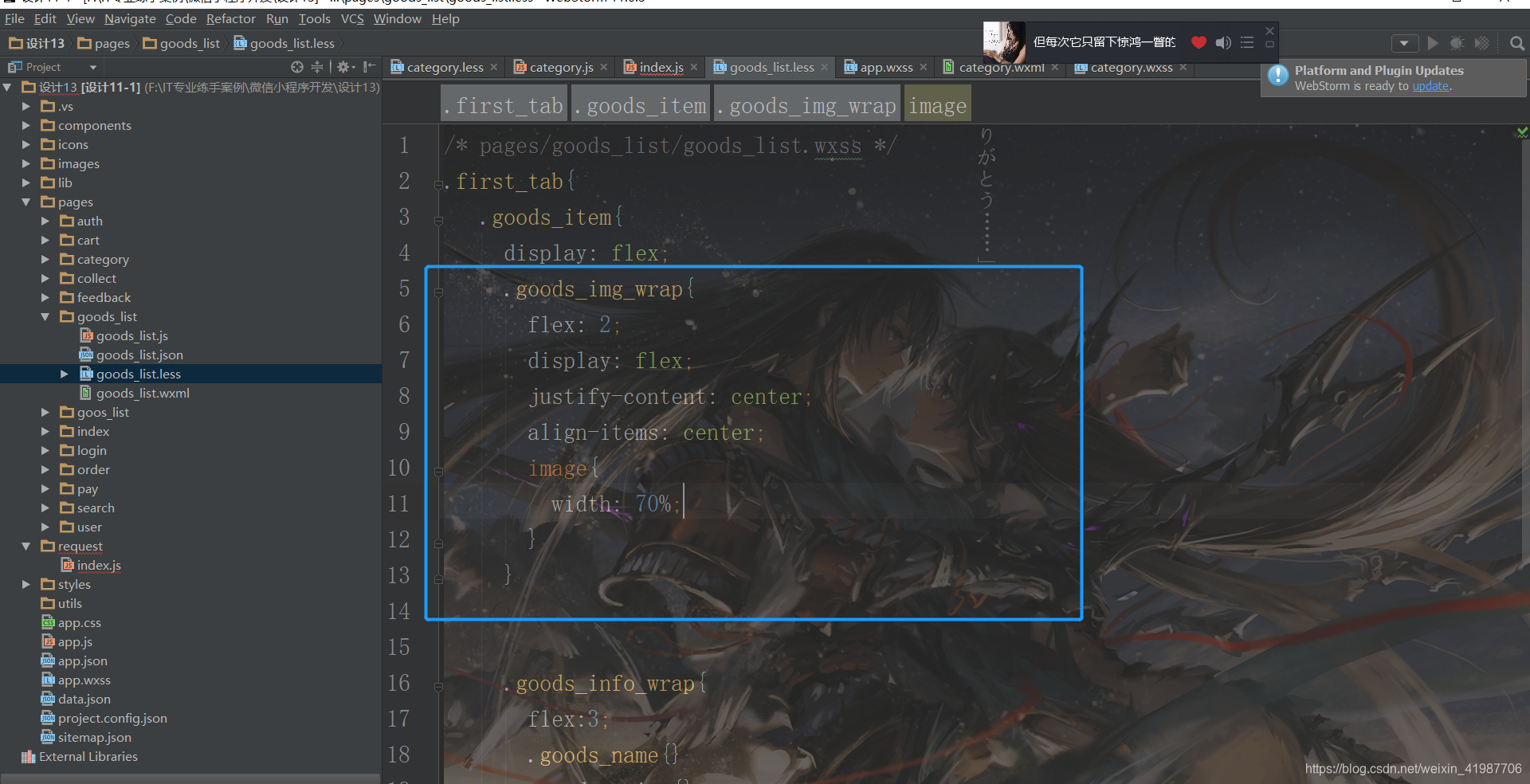This screenshot has width=1530, height=784.
Task: Close the goods_list.less tab
Action: (825, 68)
